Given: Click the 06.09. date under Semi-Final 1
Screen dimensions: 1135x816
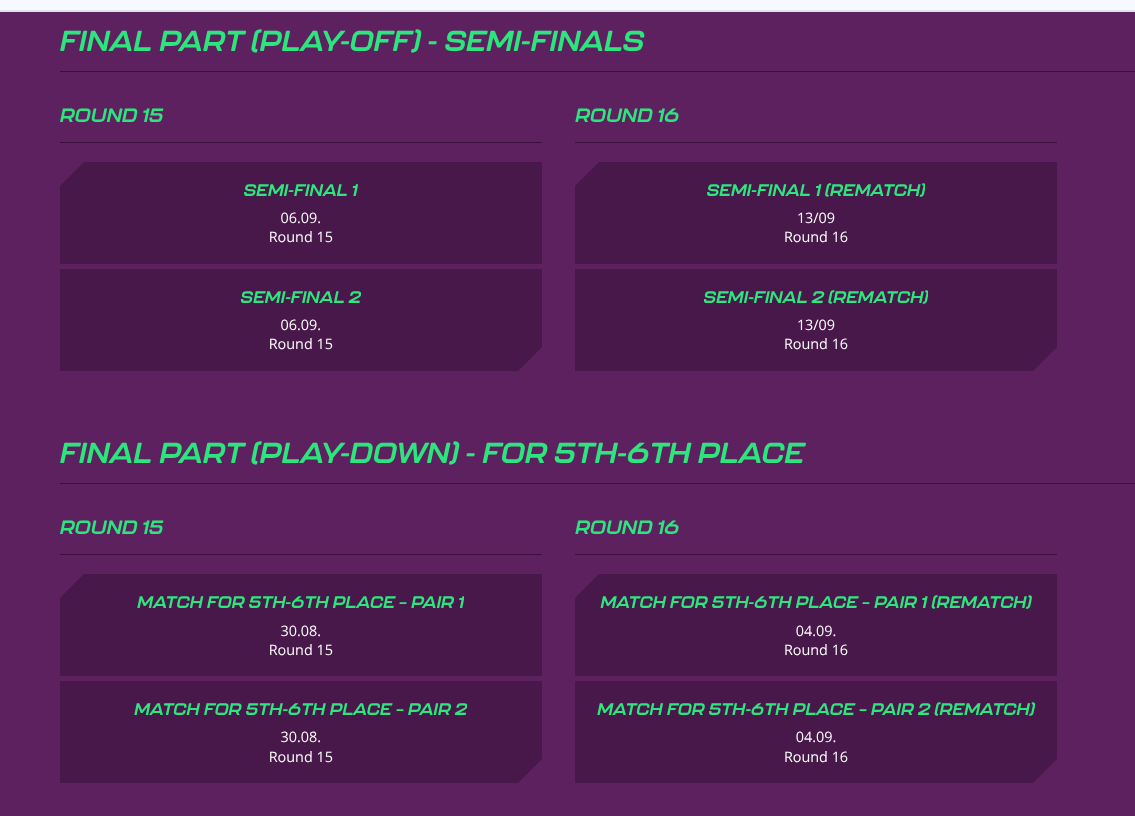Looking at the screenshot, I should tap(301, 217).
